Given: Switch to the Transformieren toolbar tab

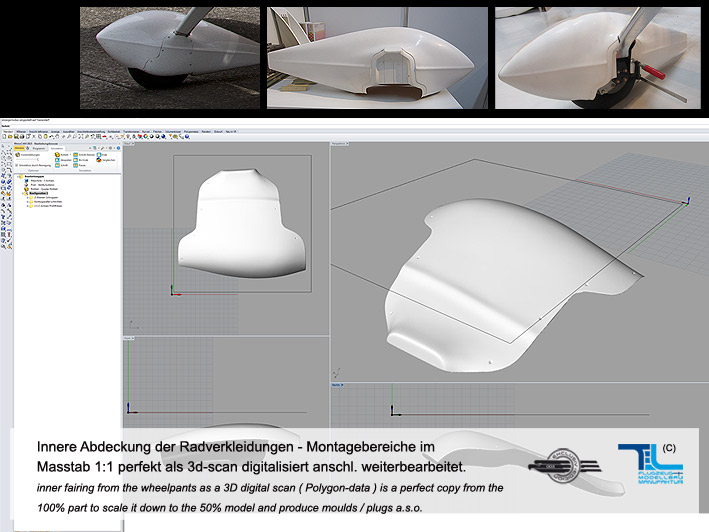Looking at the screenshot, I should point(132,132).
